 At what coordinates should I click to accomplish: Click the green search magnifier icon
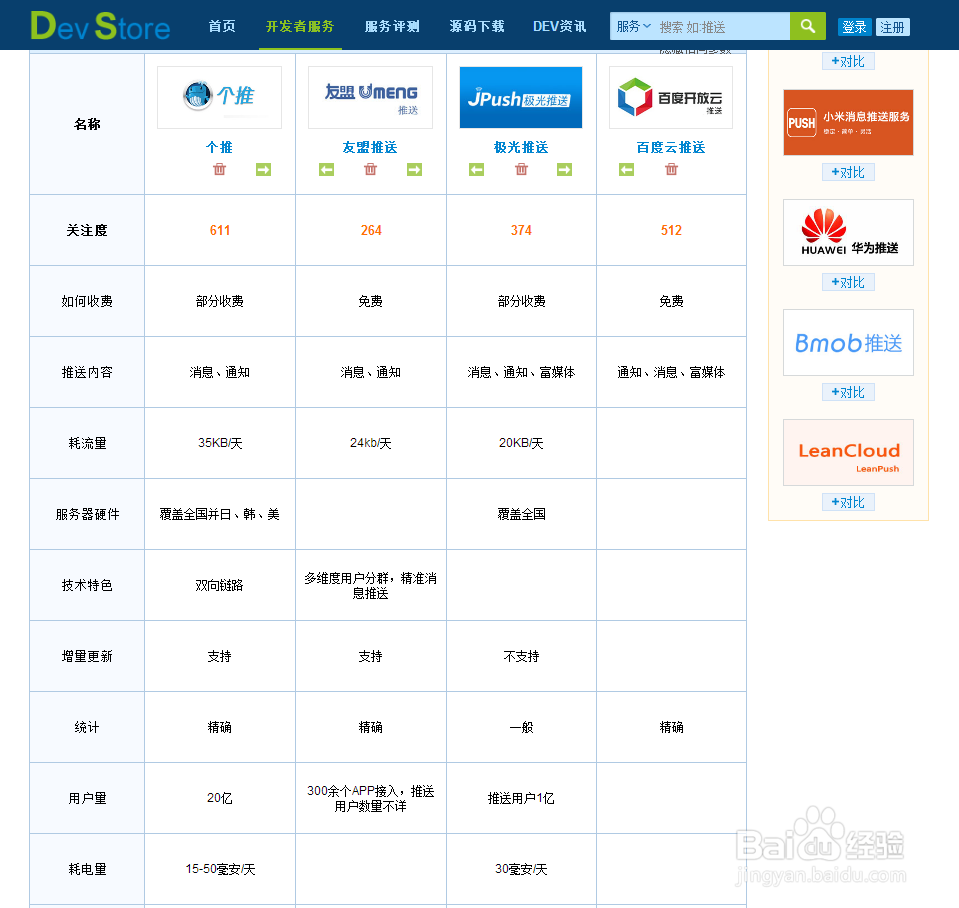tap(807, 25)
